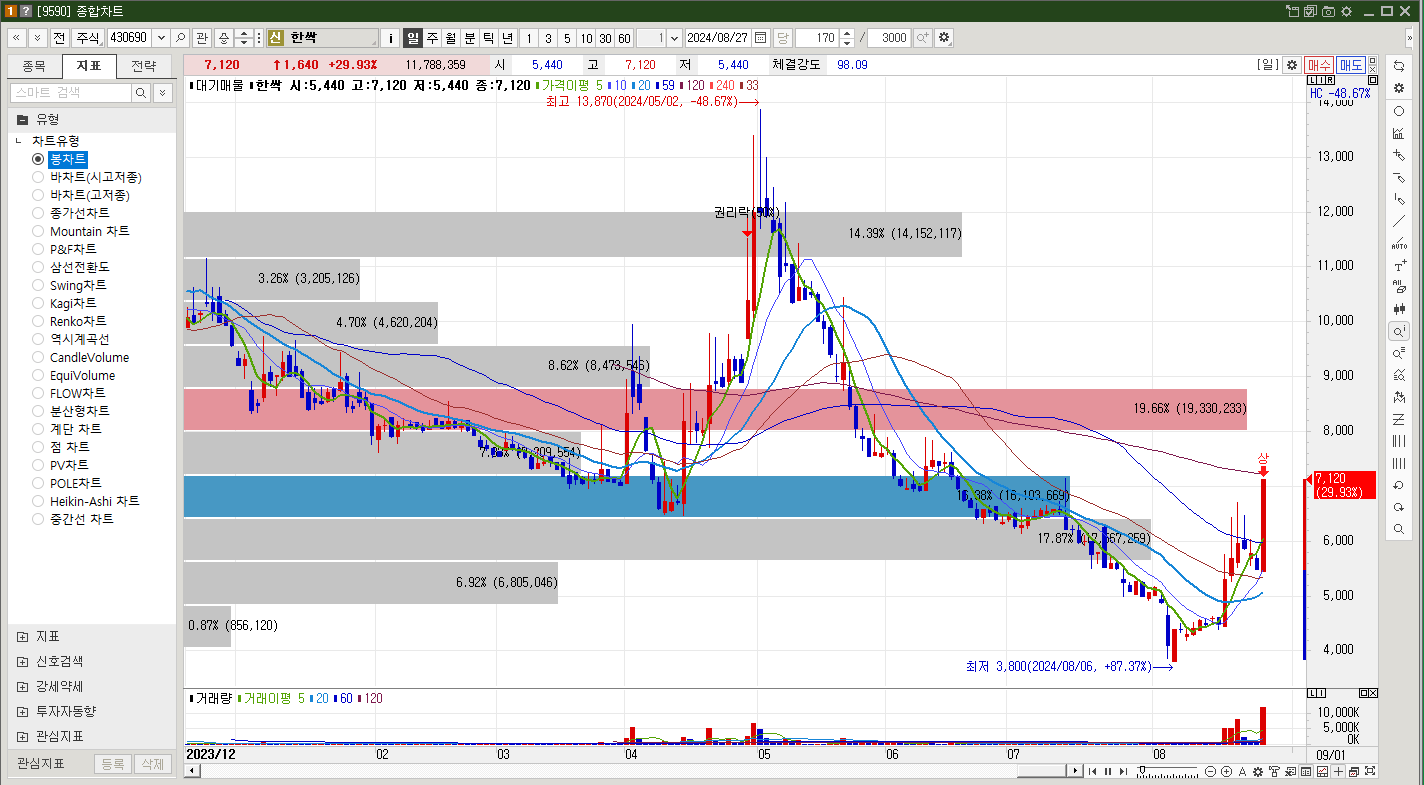Select P&F차트 radio option

(x=38, y=249)
